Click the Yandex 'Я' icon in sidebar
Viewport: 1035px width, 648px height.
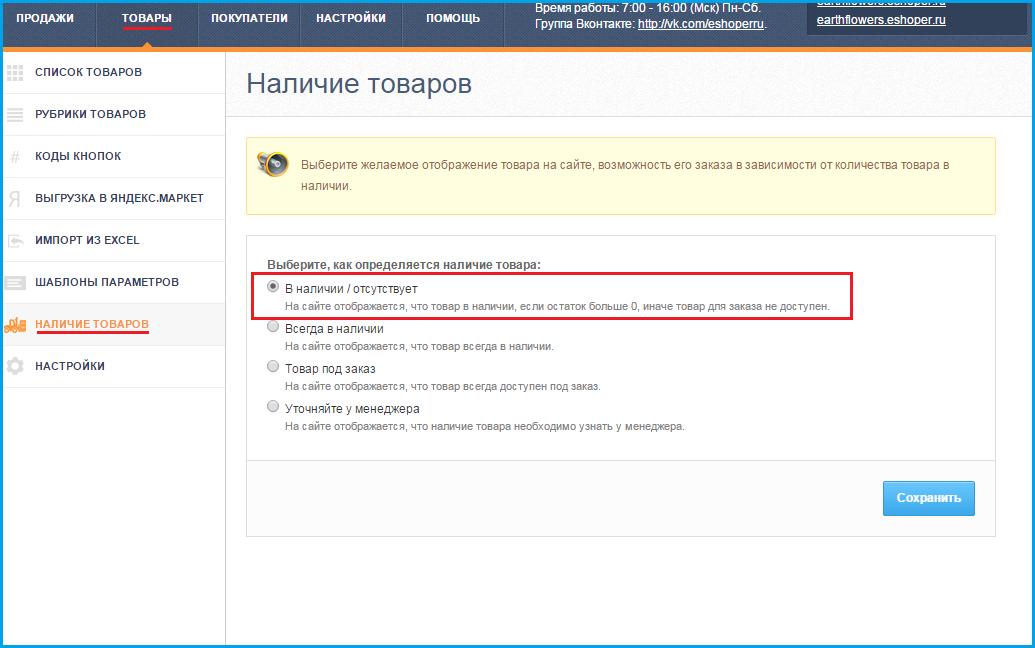click(15, 198)
